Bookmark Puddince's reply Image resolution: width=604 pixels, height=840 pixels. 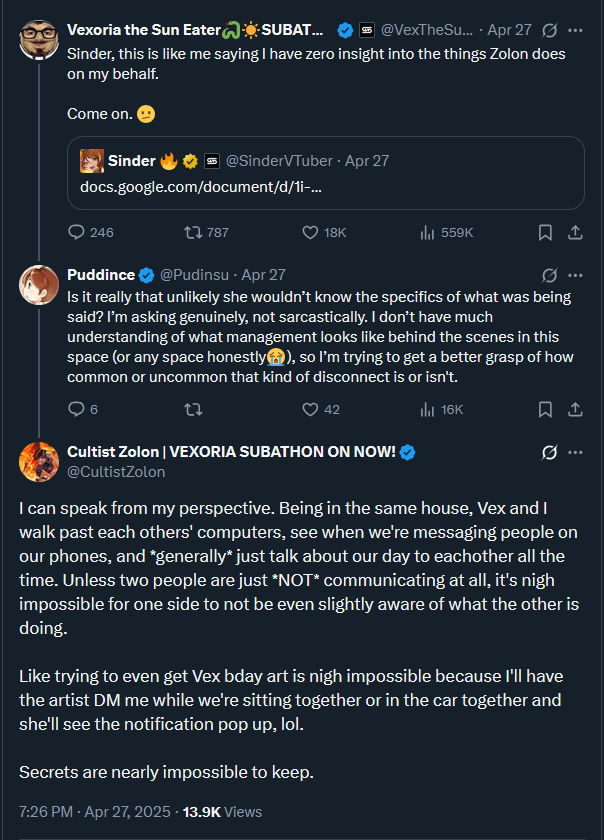pos(545,409)
